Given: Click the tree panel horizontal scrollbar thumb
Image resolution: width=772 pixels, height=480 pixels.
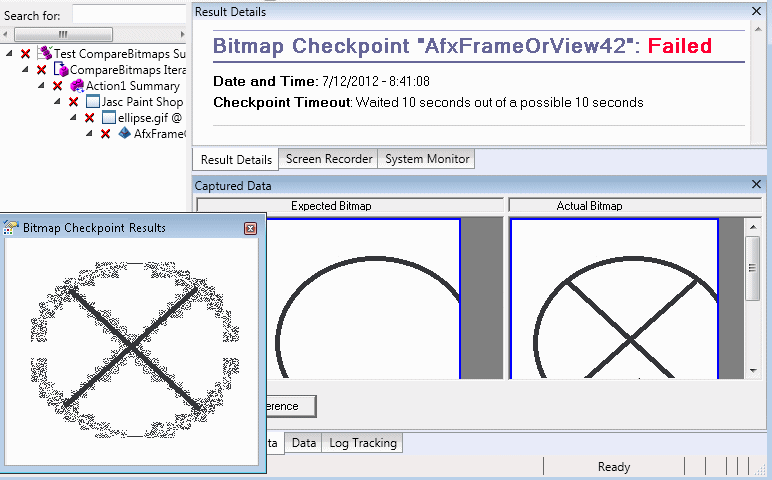Looking at the screenshot, I should click(x=64, y=35).
